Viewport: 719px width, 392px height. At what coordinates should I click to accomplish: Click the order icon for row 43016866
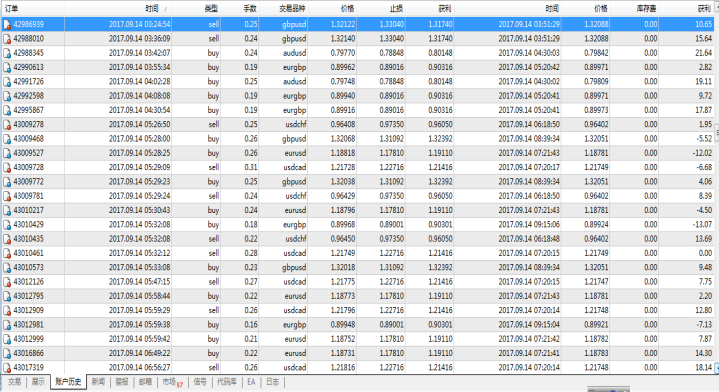coord(7,353)
